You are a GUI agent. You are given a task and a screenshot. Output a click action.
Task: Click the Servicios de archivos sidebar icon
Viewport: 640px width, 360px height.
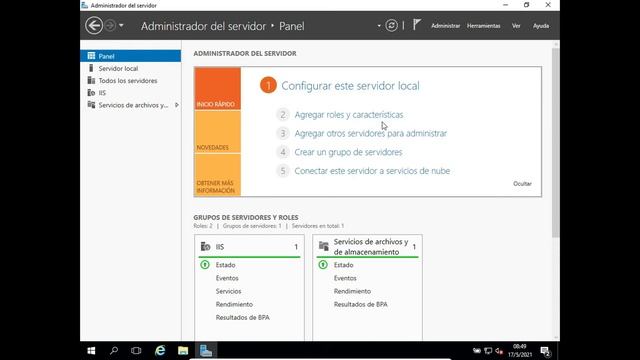coord(91,105)
